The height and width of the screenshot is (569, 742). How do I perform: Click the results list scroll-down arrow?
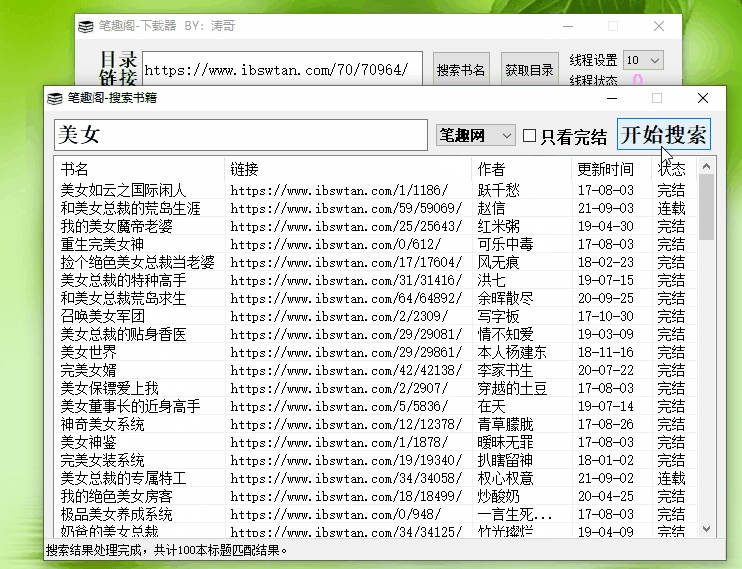click(707, 529)
